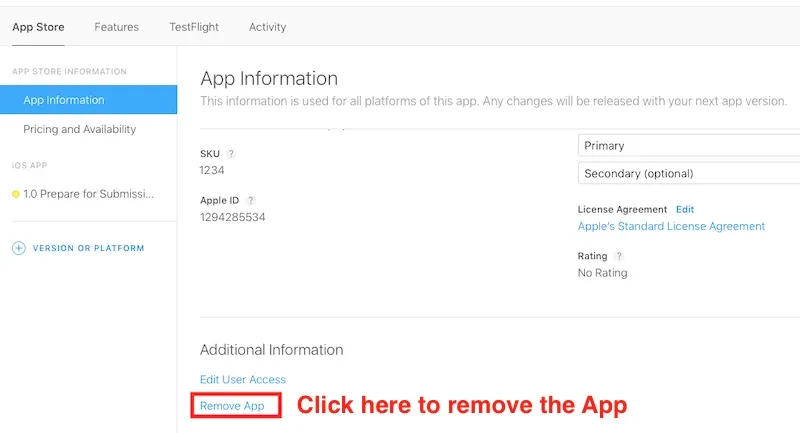Switch to the Features tab
Image resolution: width=800 pixels, height=433 pixels.
click(116, 27)
